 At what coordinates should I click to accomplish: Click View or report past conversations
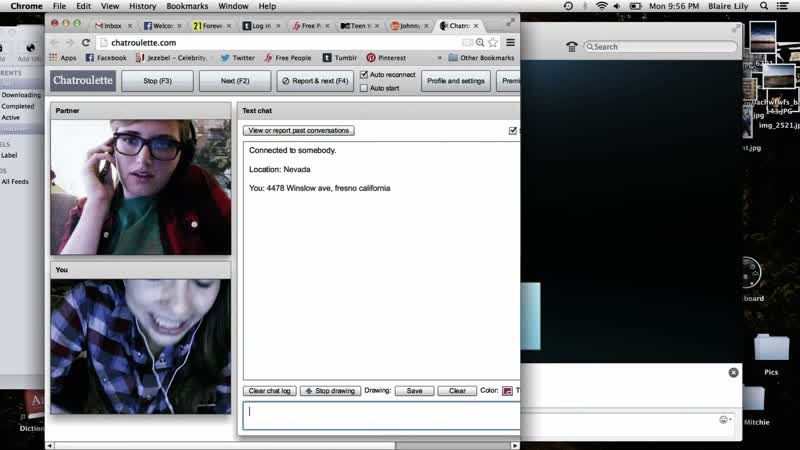coord(298,131)
